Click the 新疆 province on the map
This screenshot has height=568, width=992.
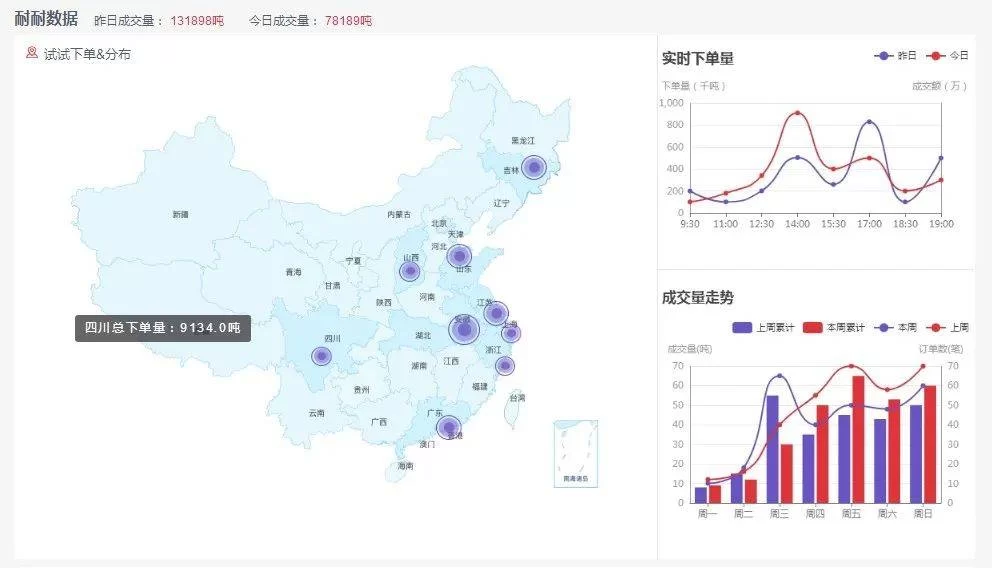click(x=180, y=214)
